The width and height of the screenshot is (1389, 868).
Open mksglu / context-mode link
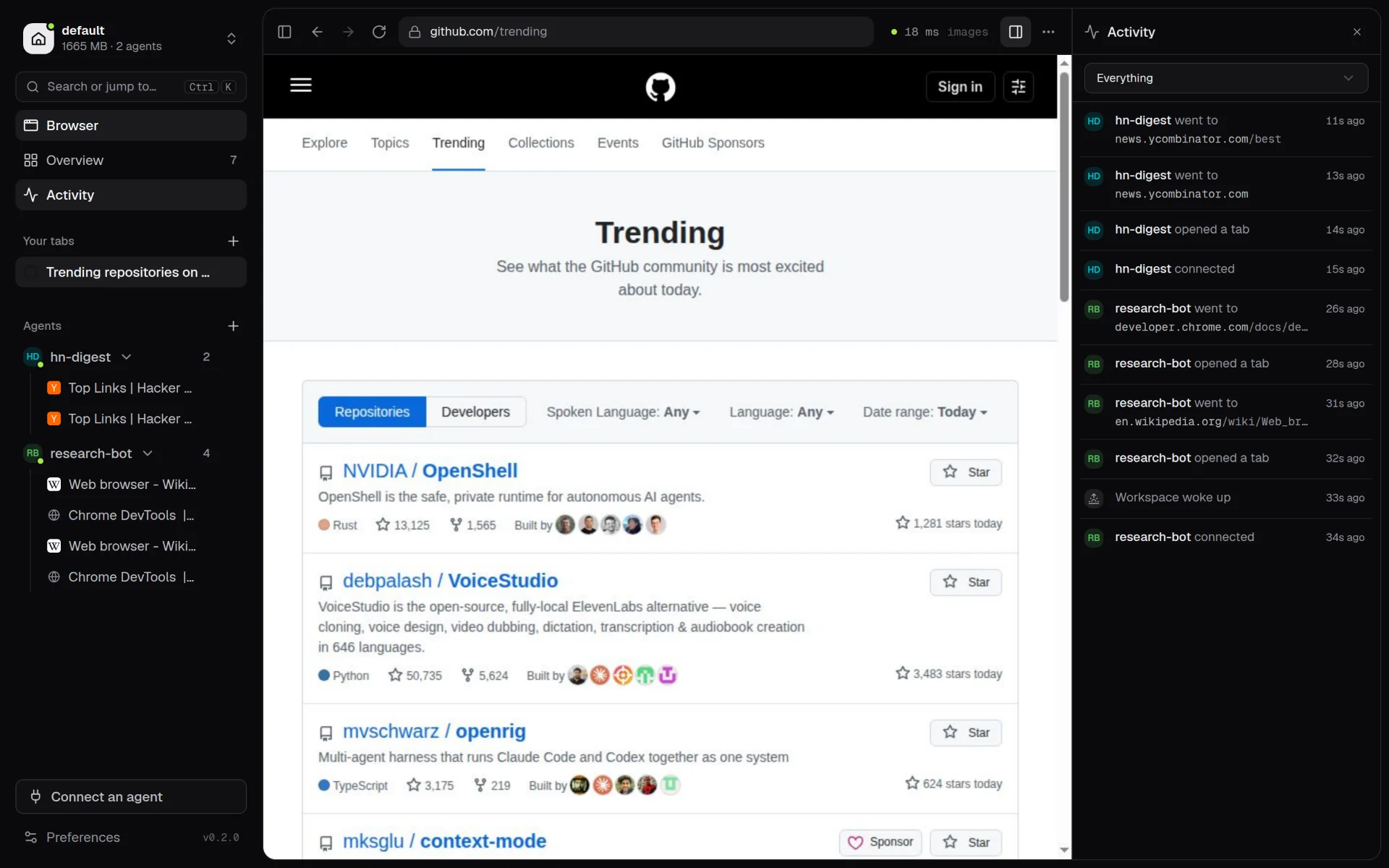(444, 841)
